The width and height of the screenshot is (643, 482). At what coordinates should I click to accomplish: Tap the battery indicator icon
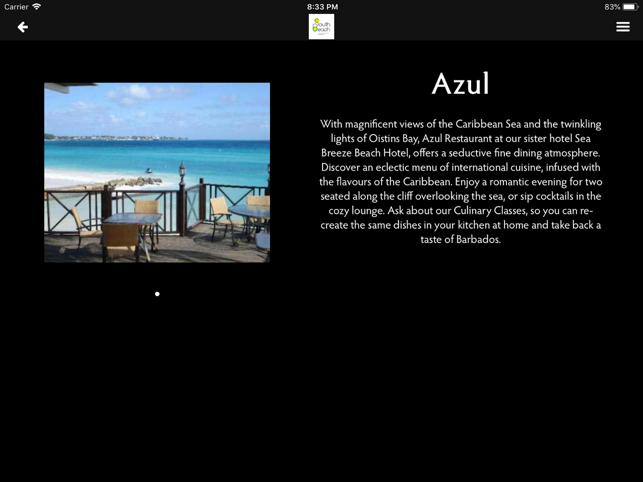click(631, 7)
